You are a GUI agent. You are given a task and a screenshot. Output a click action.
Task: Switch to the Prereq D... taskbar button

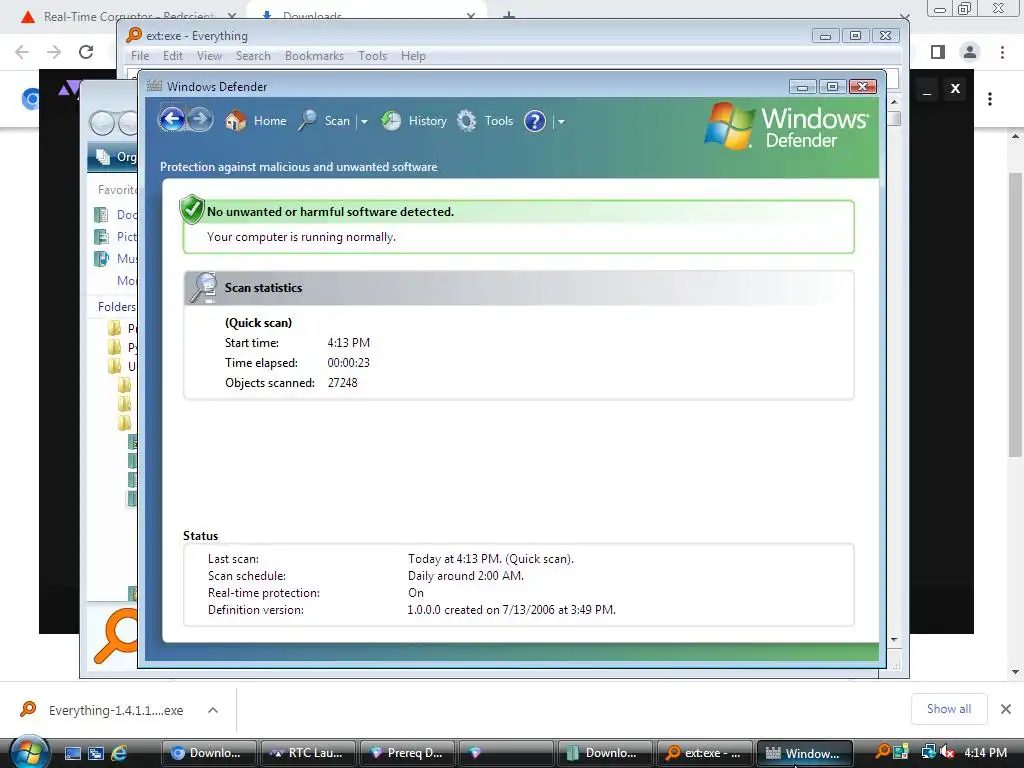[407, 753]
